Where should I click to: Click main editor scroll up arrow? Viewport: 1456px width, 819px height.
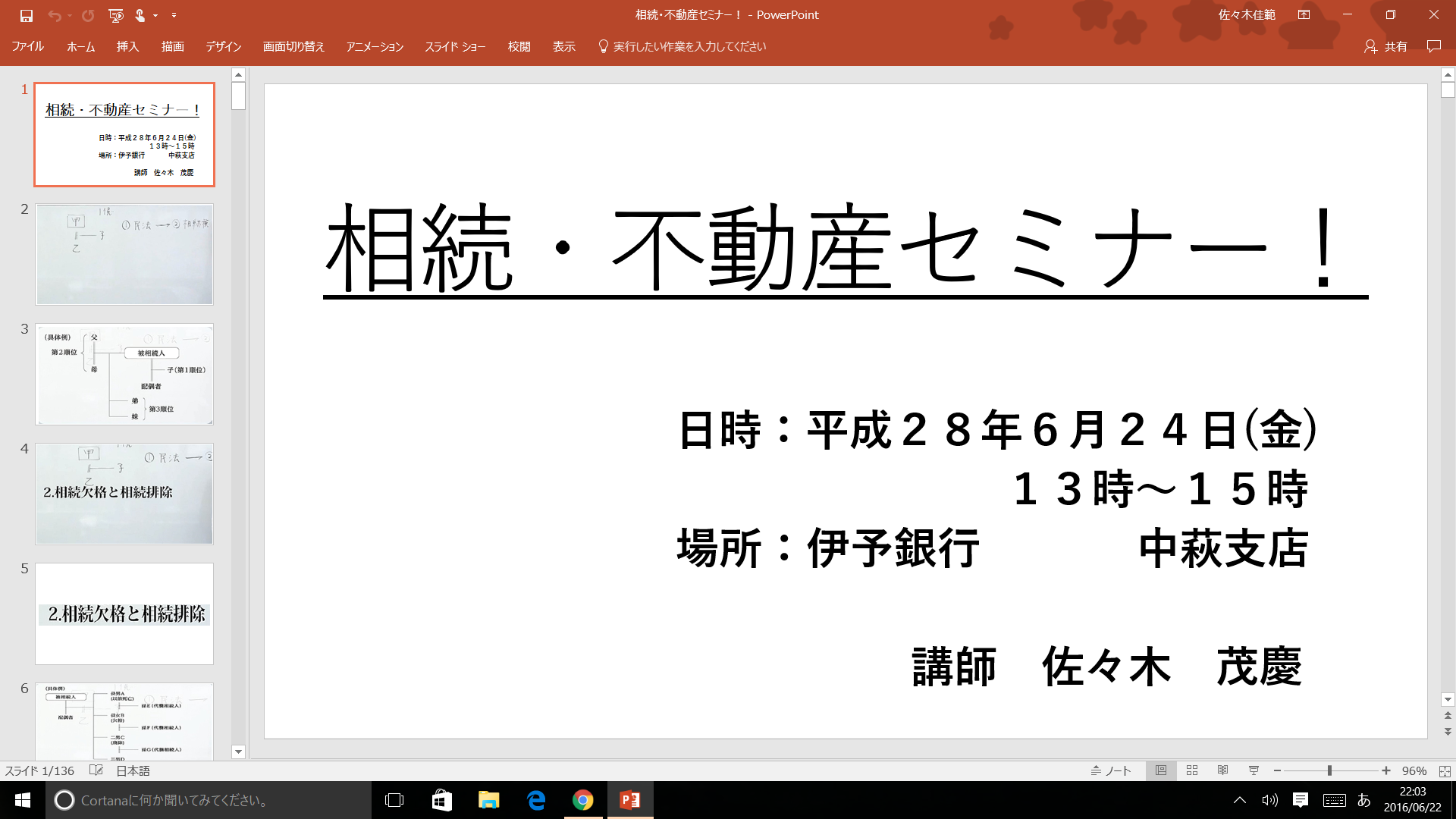point(1448,74)
